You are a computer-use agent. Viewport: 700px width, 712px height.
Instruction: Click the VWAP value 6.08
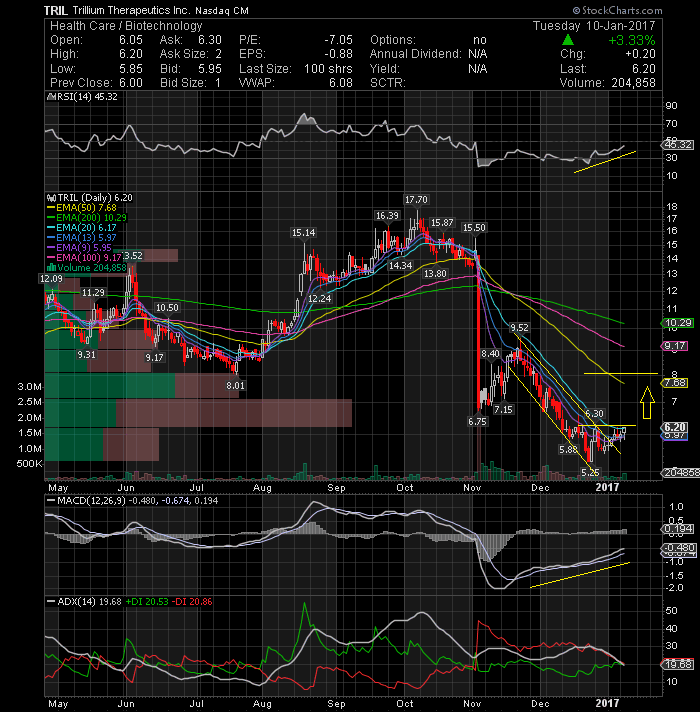point(341,83)
